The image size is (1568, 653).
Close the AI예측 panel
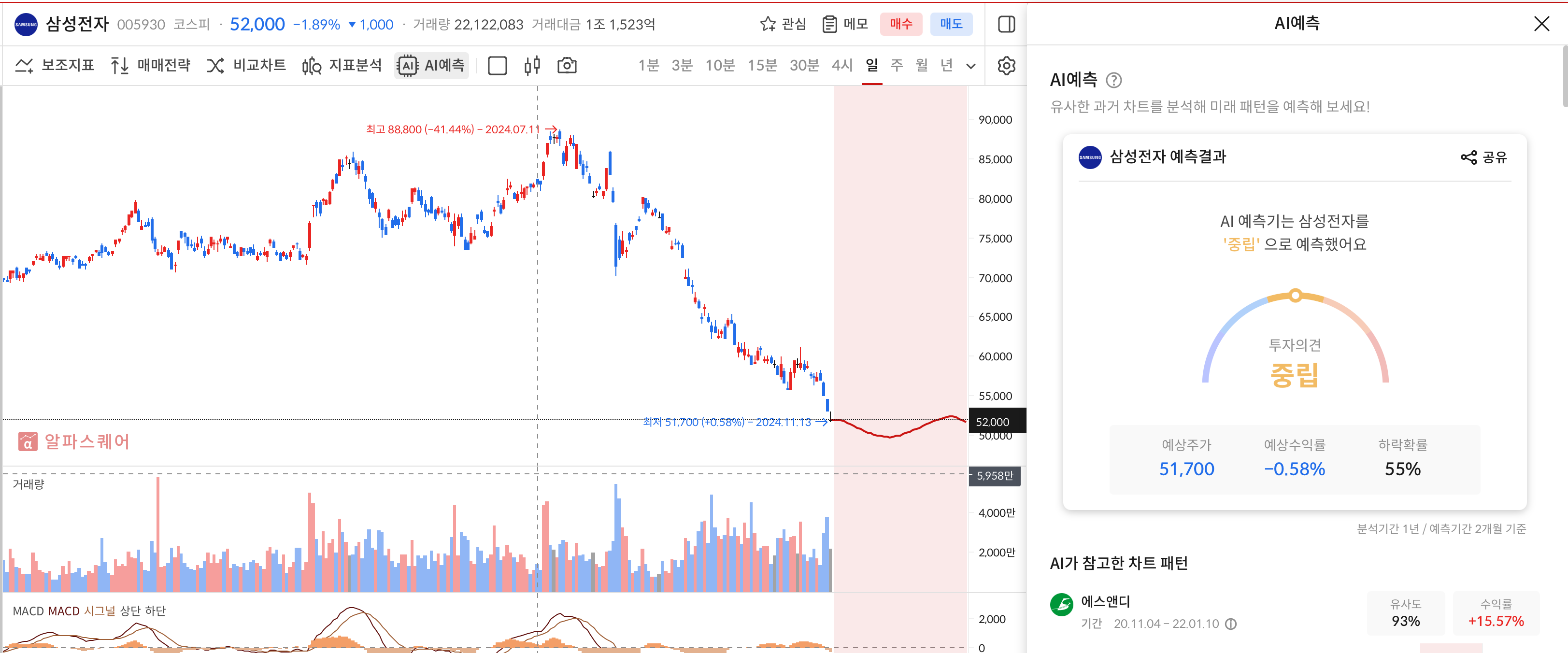(1541, 24)
